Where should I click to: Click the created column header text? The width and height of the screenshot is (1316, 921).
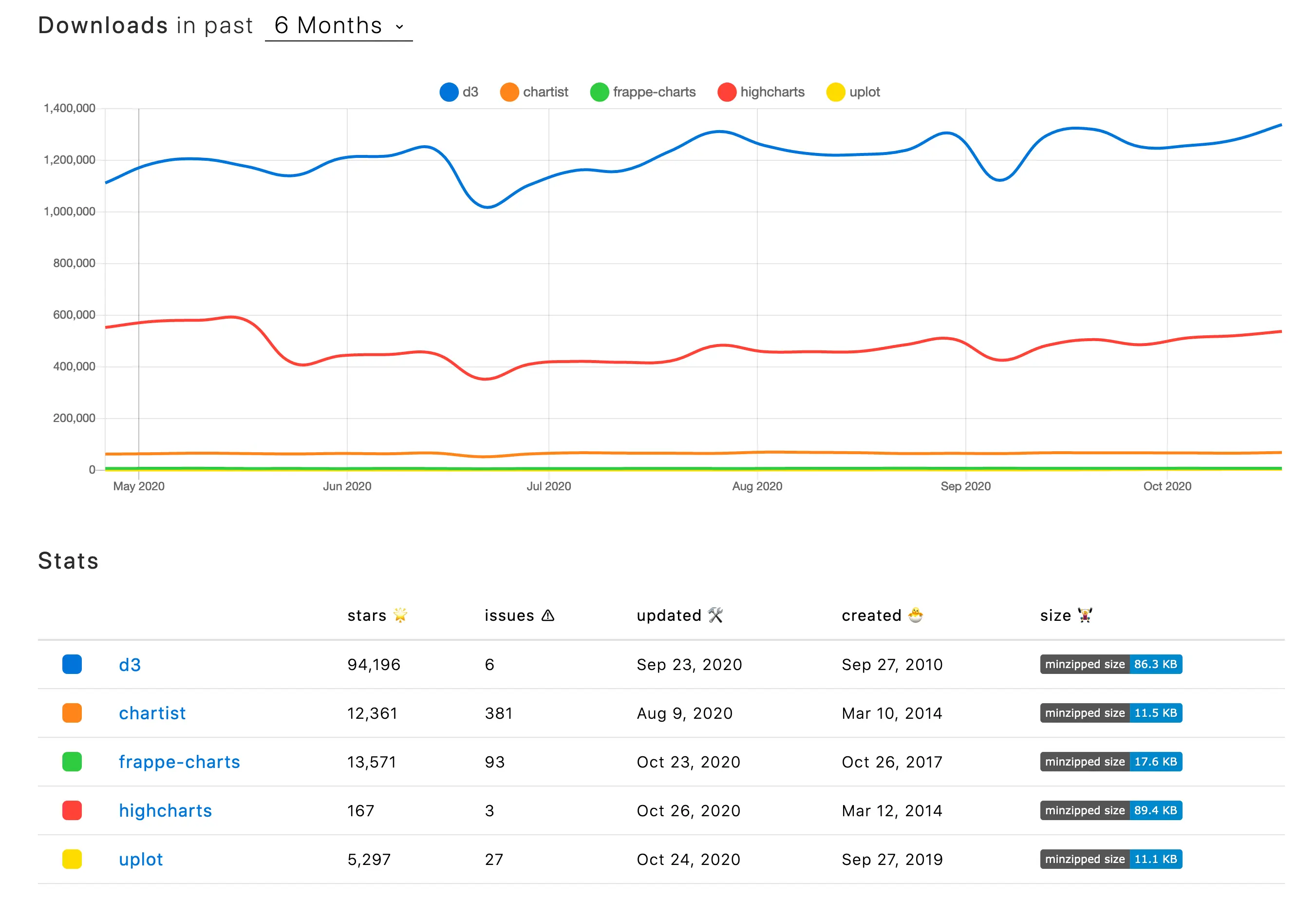[x=872, y=616]
